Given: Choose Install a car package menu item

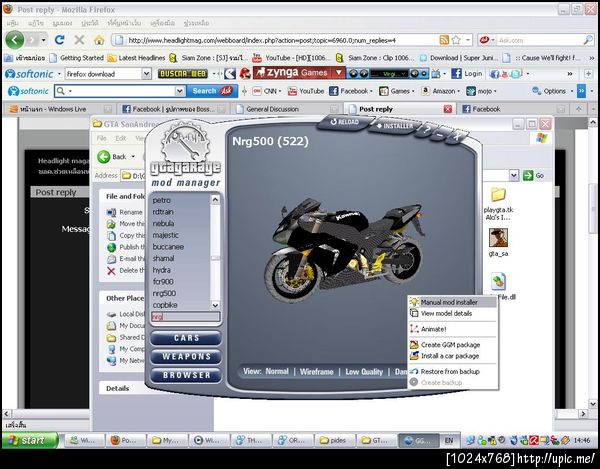Looking at the screenshot, I should [453, 356].
